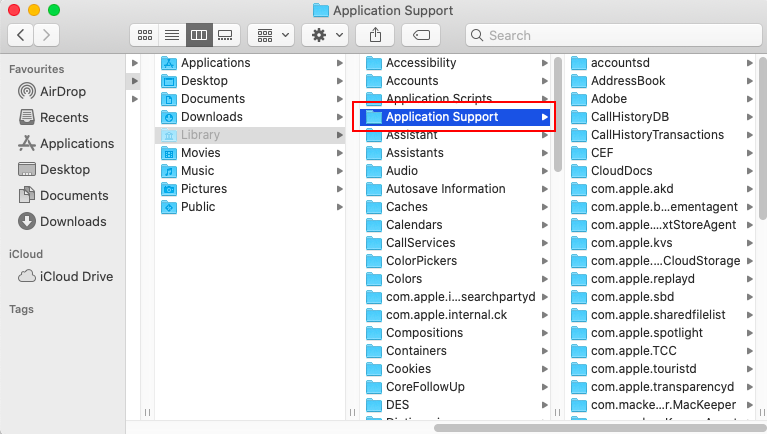The height and width of the screenshot is (434, 767).
Task: Expand the com.apple.kvs folder arrow
Action: pyautogui.click(x=749, y=243)
